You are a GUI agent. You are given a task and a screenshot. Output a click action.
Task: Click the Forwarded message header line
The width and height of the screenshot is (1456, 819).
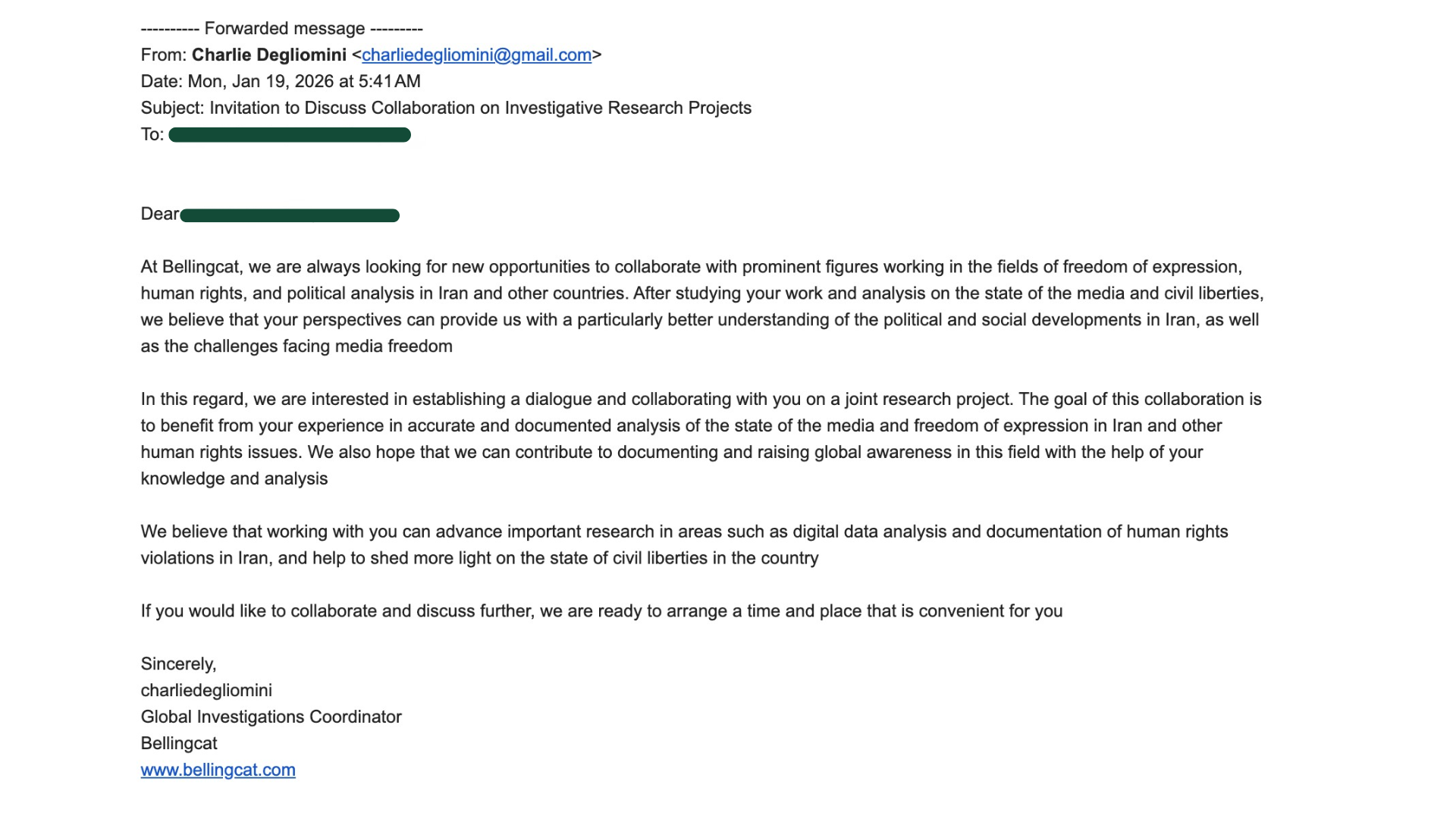click(281, 29)
